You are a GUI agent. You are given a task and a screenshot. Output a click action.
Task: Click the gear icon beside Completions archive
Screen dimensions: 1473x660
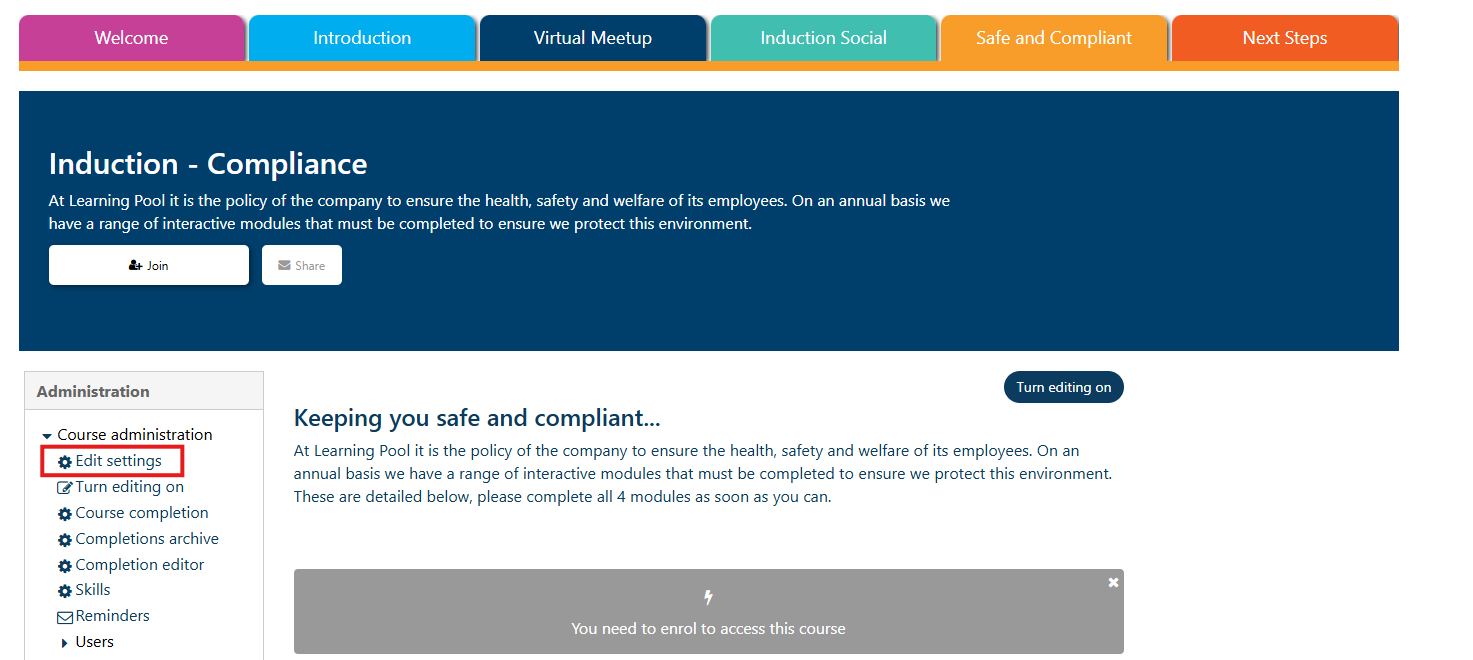tap(65, 540)
